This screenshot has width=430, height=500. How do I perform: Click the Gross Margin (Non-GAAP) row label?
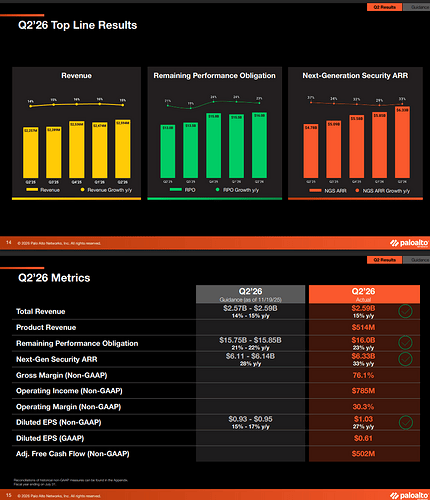(62, 375)
